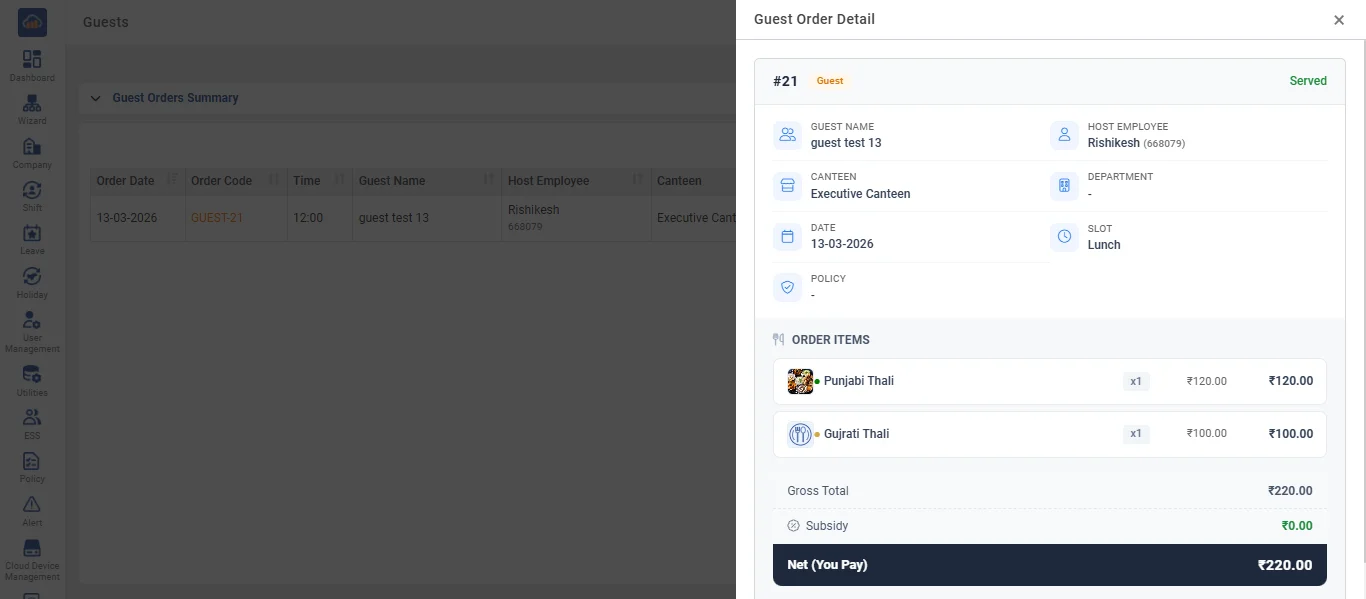Sort by the Order Date column
Image resolution: width=1366 pixels, height=599 pixels.
pos(138,181)
